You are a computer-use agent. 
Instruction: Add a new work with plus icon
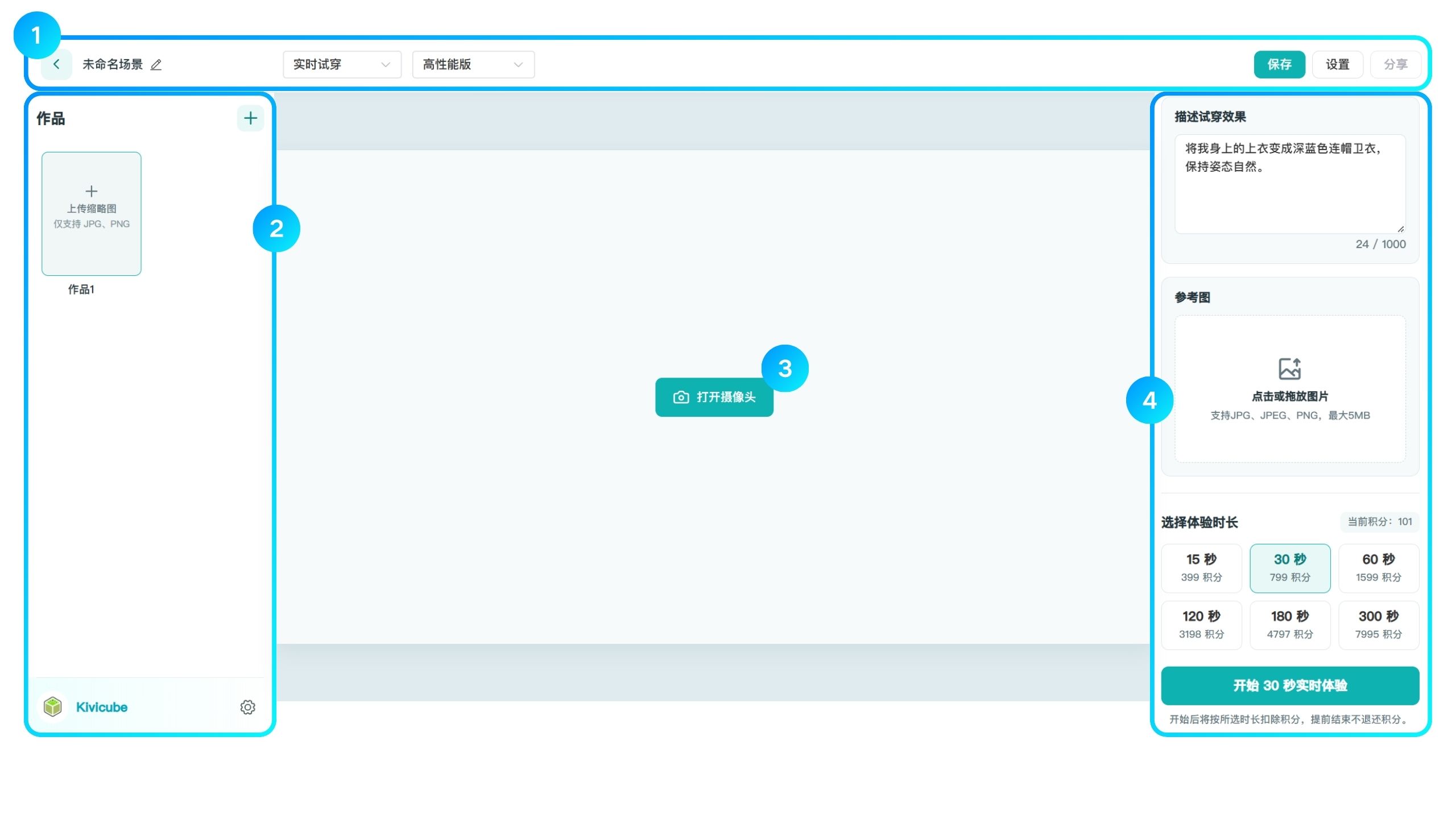(250, 118)
